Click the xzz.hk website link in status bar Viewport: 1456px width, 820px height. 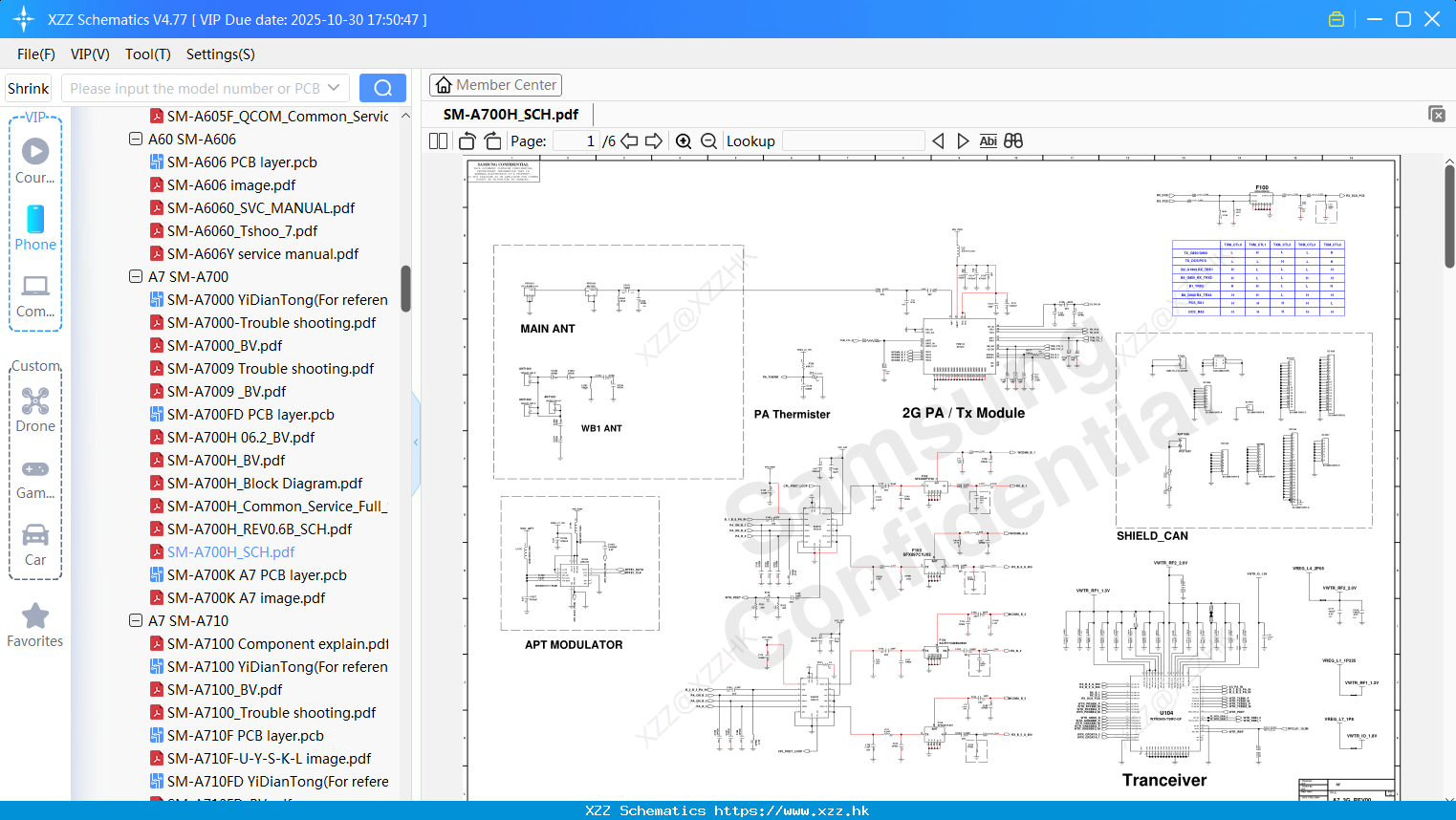click(x=792, y=810)
